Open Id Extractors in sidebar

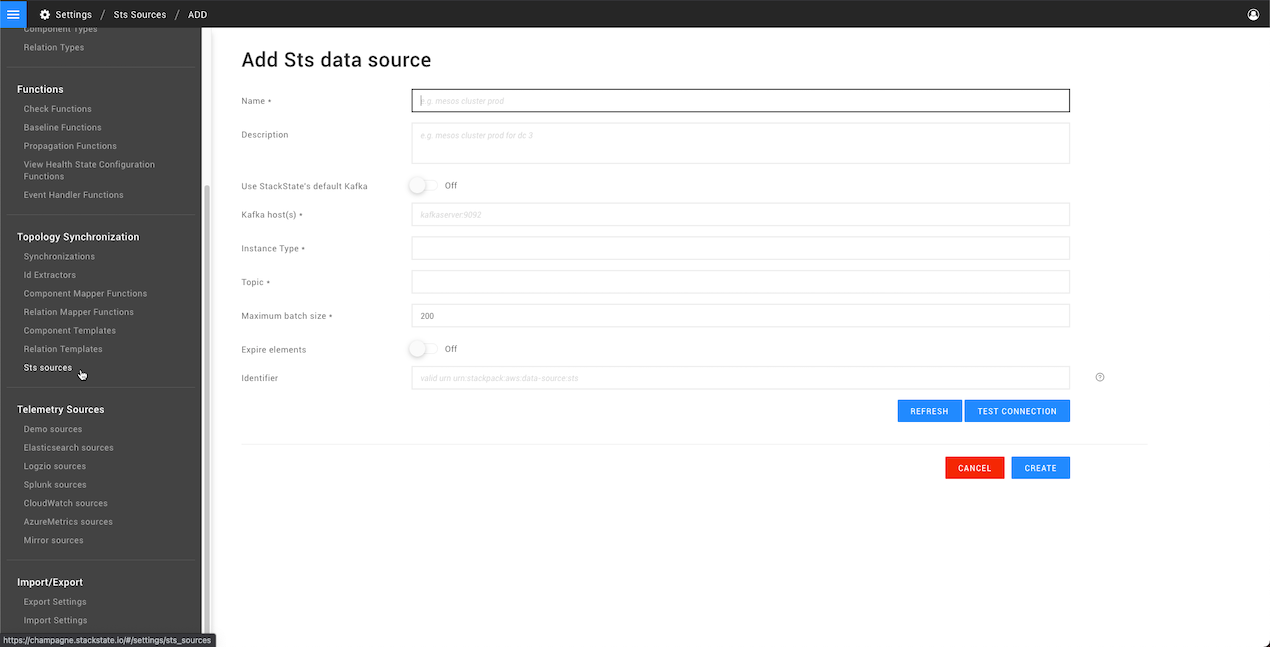49,275
